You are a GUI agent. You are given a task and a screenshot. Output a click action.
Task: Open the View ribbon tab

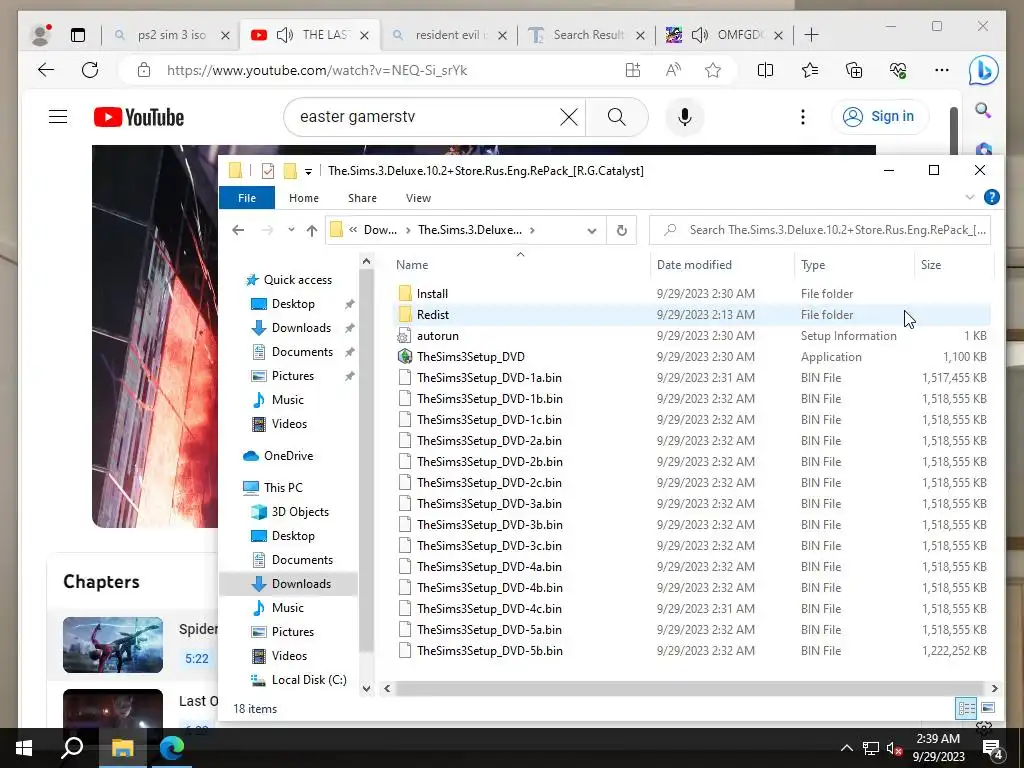(418, 198)
